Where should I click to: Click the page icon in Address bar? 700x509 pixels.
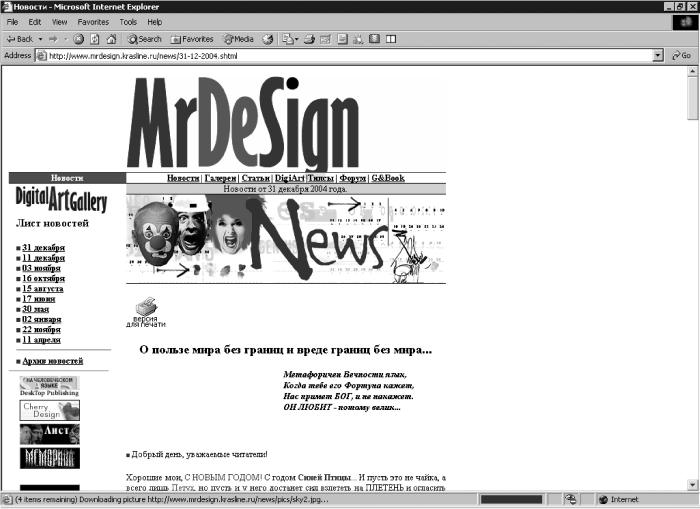pos(42,56)
